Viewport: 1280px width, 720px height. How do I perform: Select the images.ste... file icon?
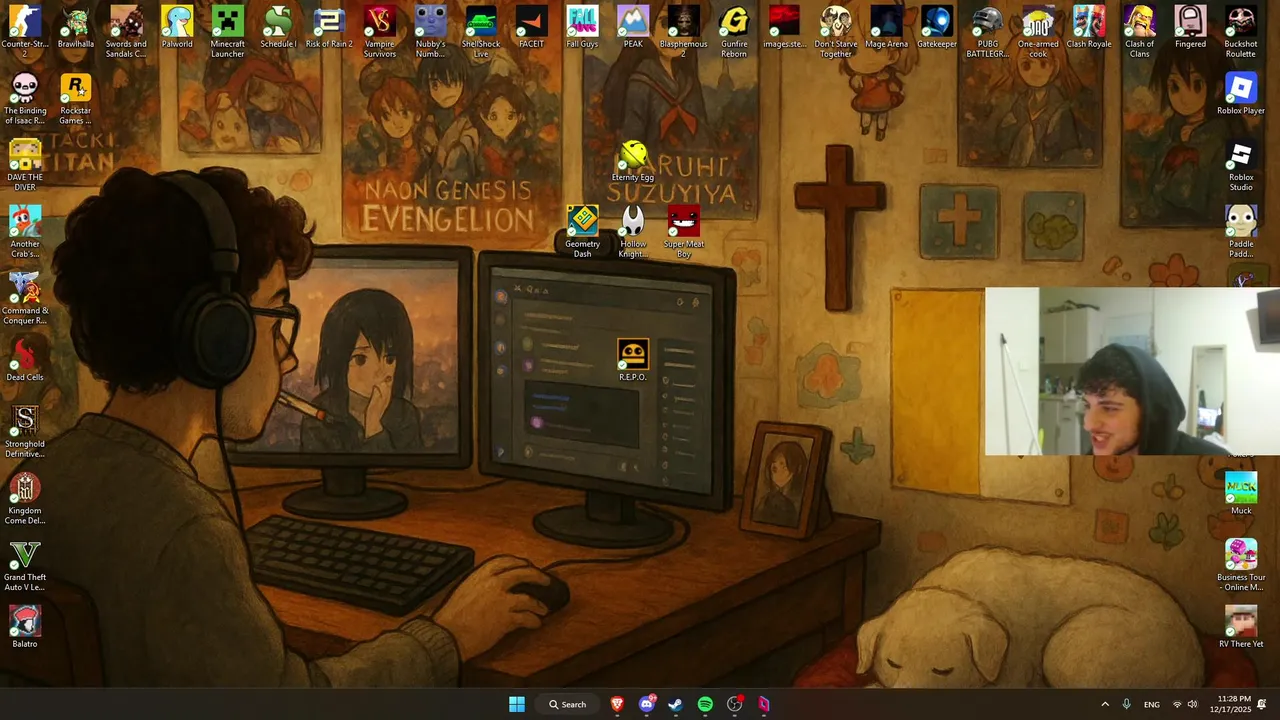[x=784, y=27]
